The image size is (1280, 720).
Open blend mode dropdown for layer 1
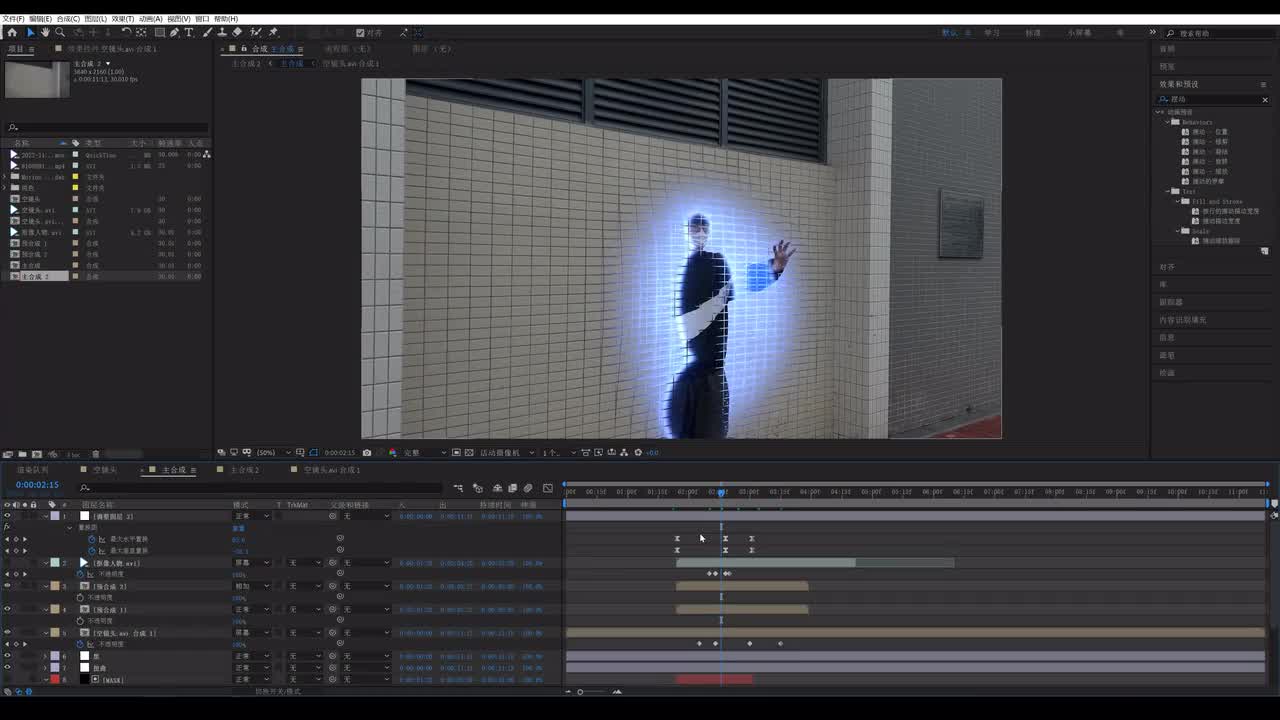251,516
